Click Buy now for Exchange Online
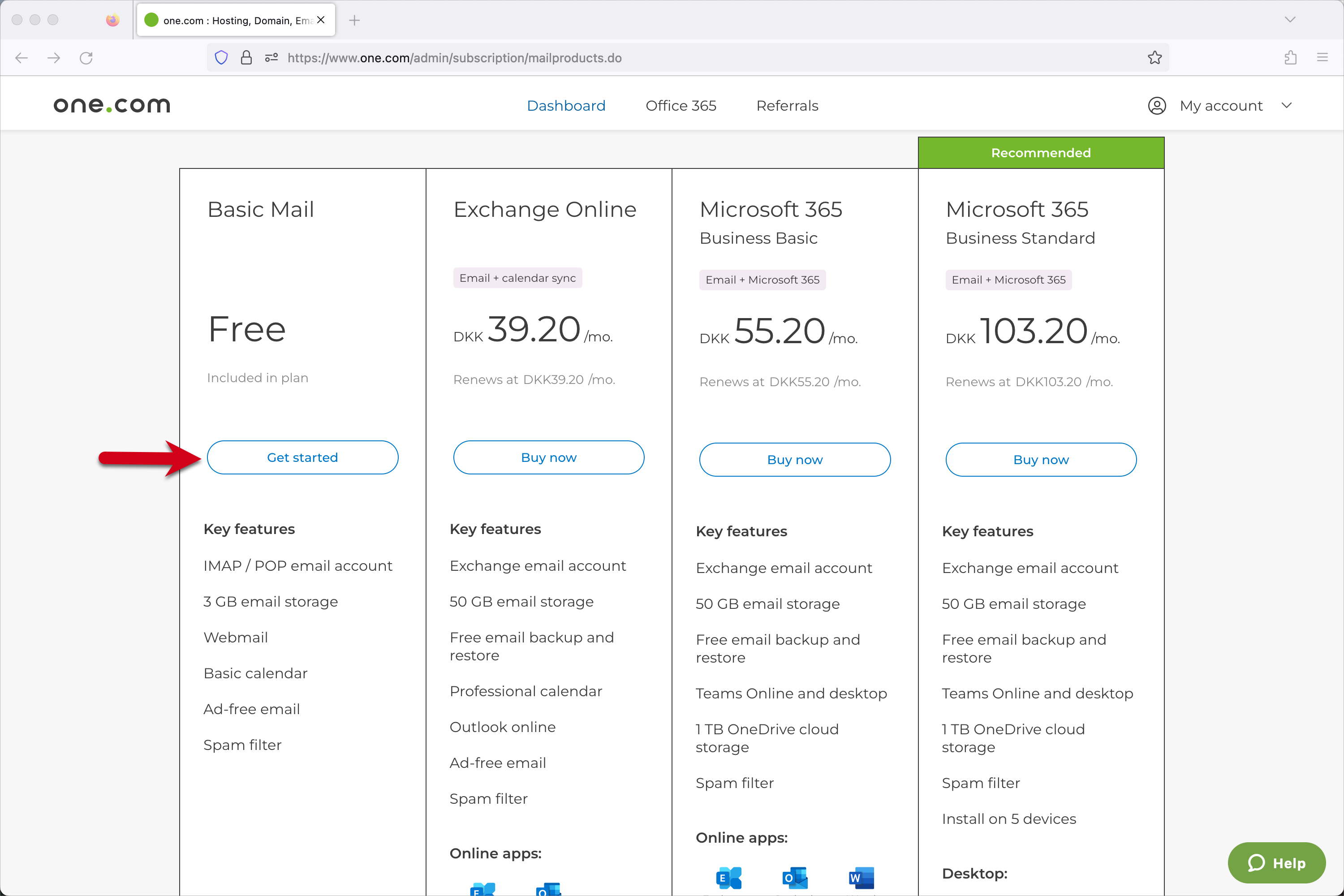 tap(548, 457)
